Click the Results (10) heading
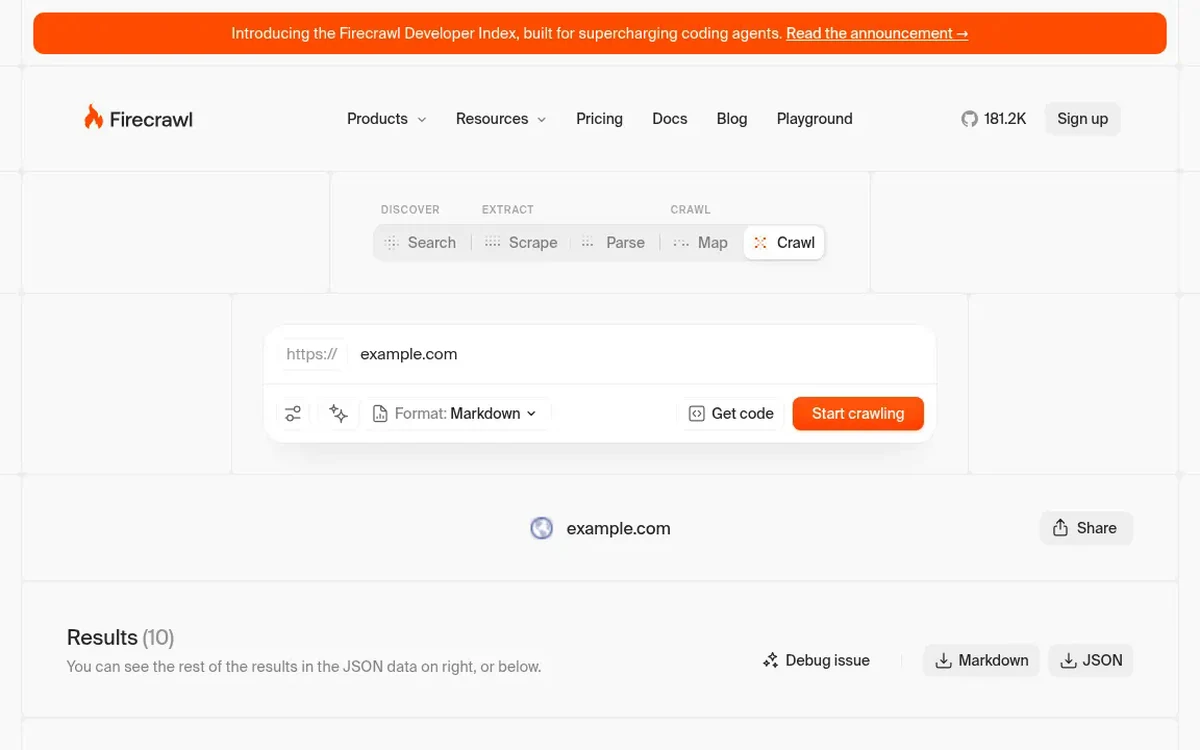 click(120, 637)
